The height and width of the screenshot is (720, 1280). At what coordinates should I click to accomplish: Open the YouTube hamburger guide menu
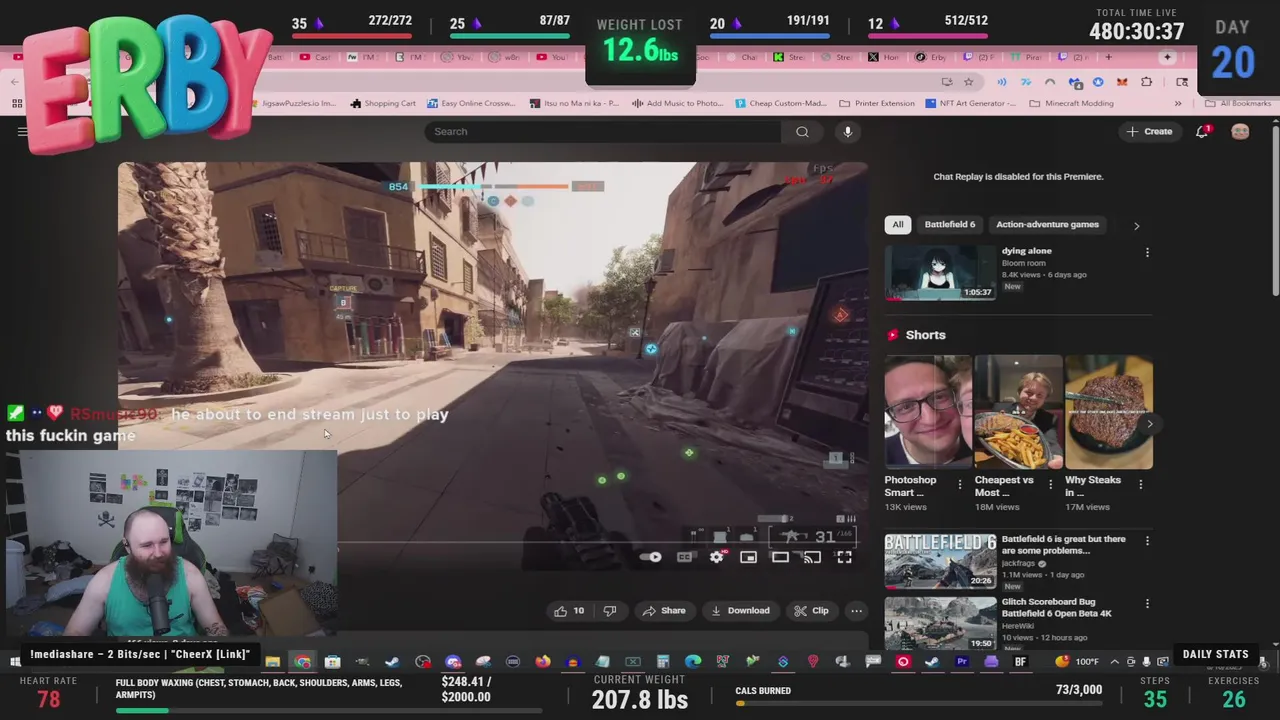(22, 131)
